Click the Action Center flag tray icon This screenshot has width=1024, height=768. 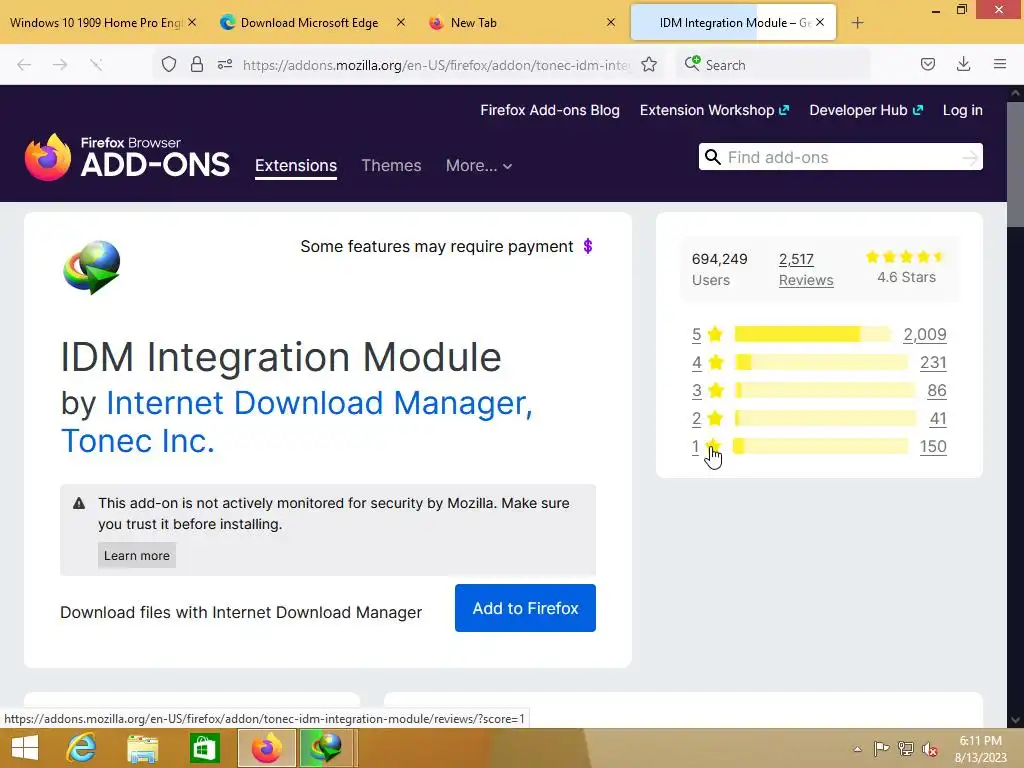pos(881,749)
